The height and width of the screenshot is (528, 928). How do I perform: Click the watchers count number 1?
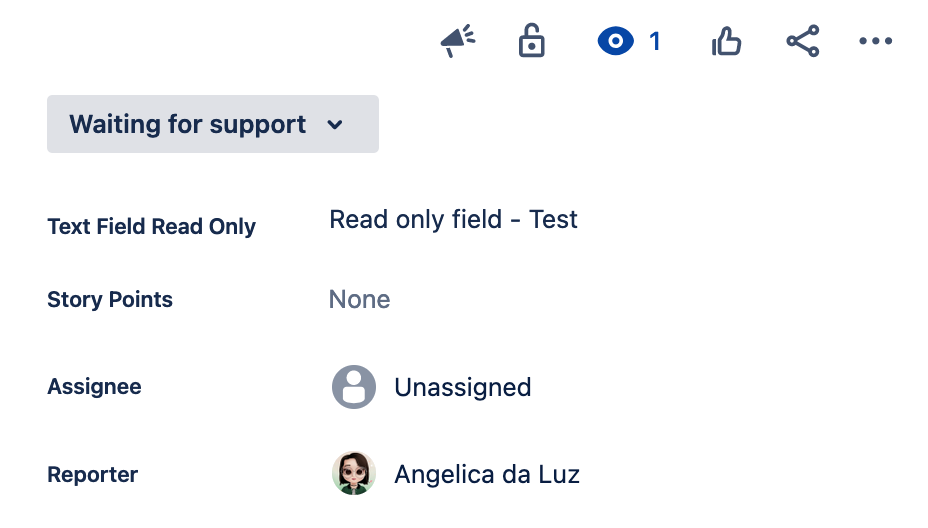[655, 42]
